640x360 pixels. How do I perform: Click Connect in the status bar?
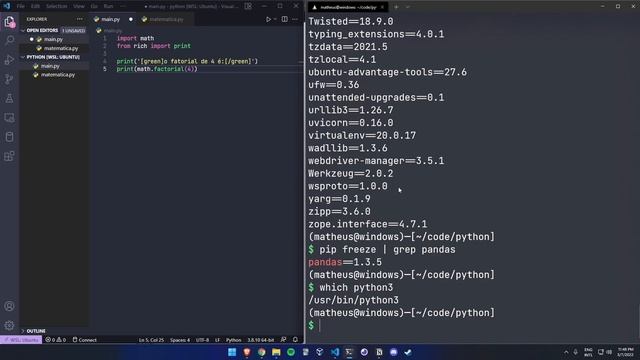pyautogui.click(x=84, y=340)
